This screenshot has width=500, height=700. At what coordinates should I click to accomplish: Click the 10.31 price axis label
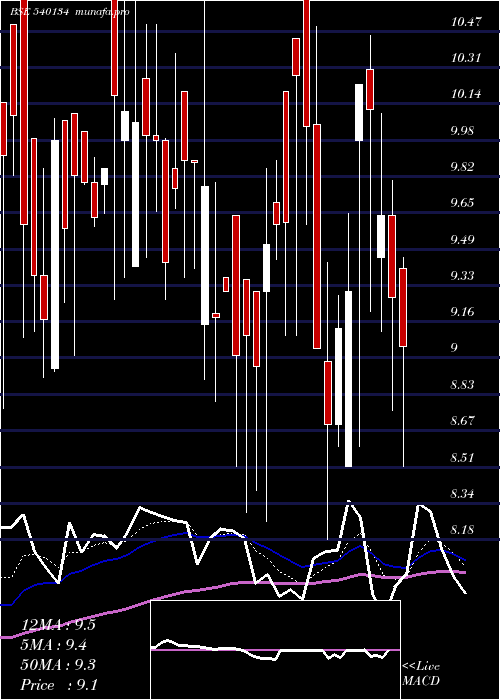click(x=466, y=58)
